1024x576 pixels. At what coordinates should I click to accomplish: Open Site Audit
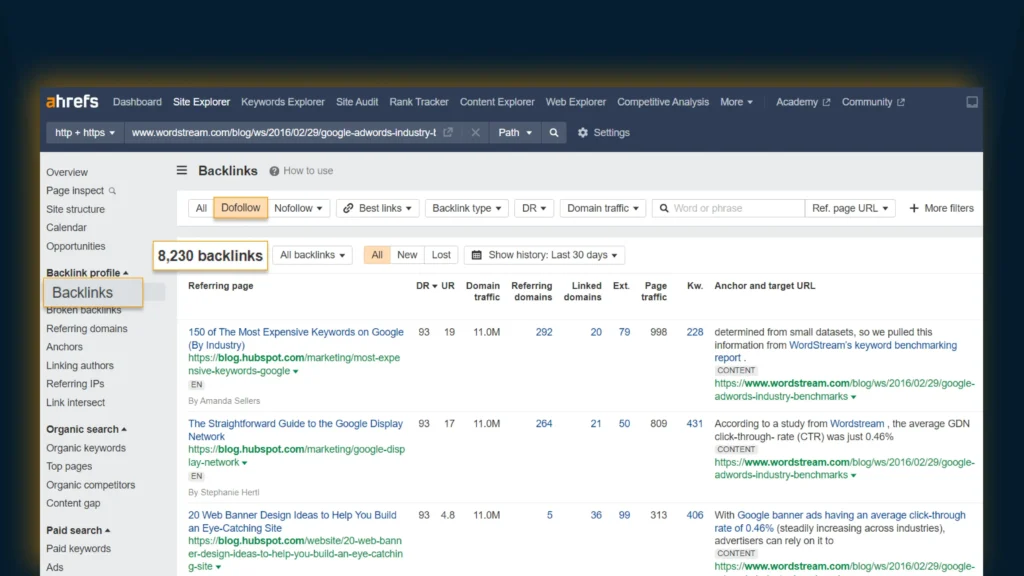(357, 102)
